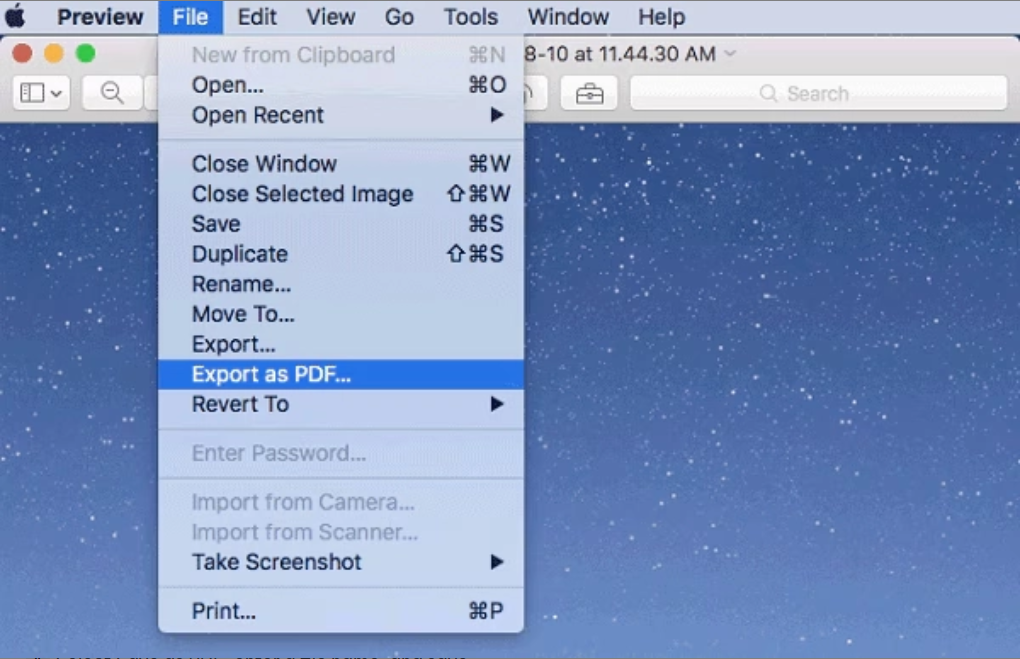Select Close Selected Image menu entry
Viewport: 1020px width, 659px height.
[301, 194]
